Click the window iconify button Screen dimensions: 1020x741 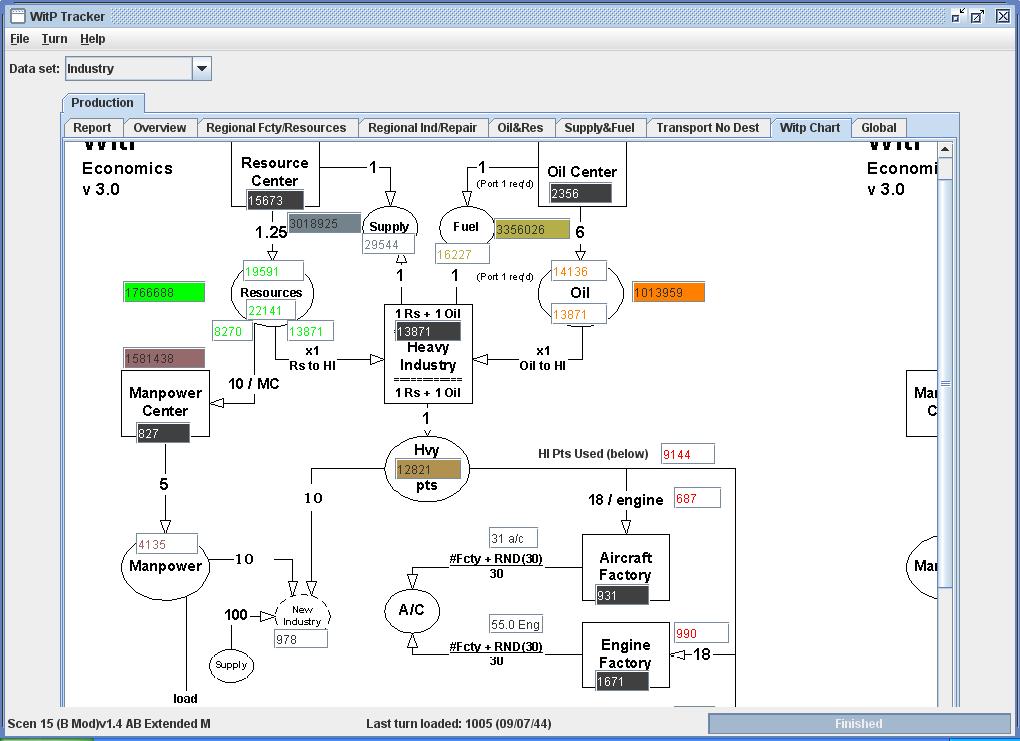click(958, 16)
